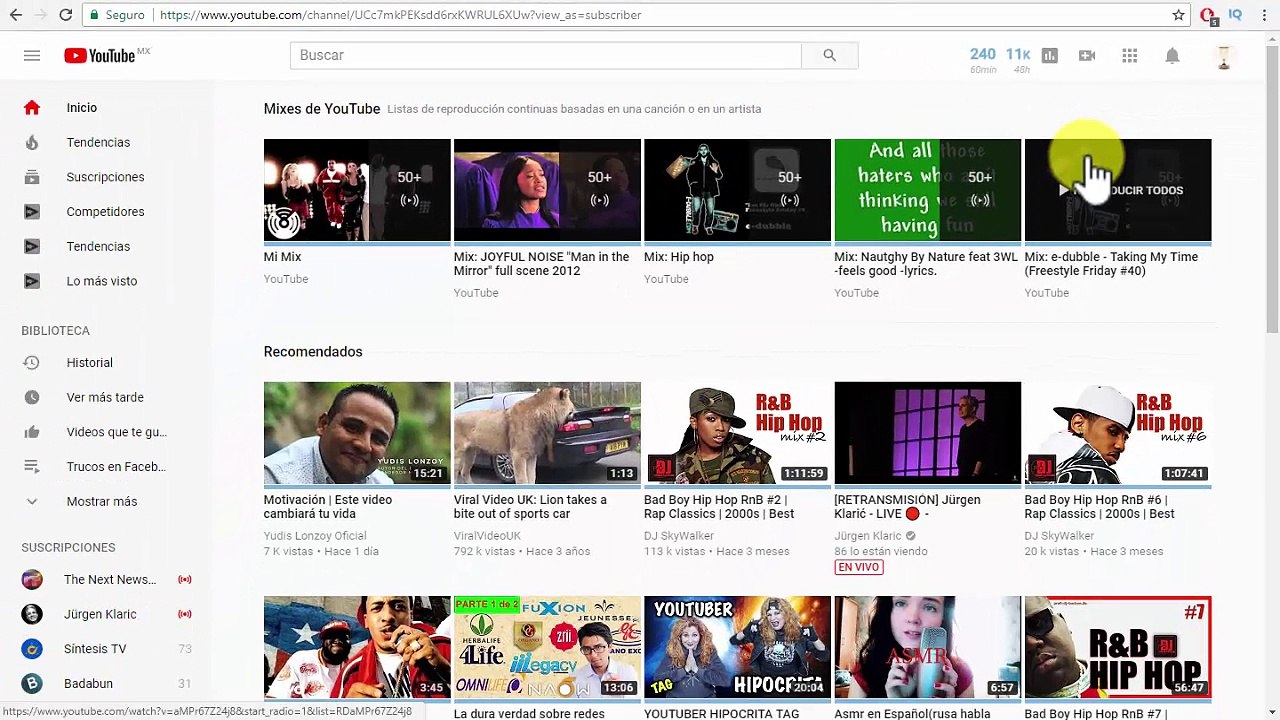Go to Inicio in the sidebar

82,108
